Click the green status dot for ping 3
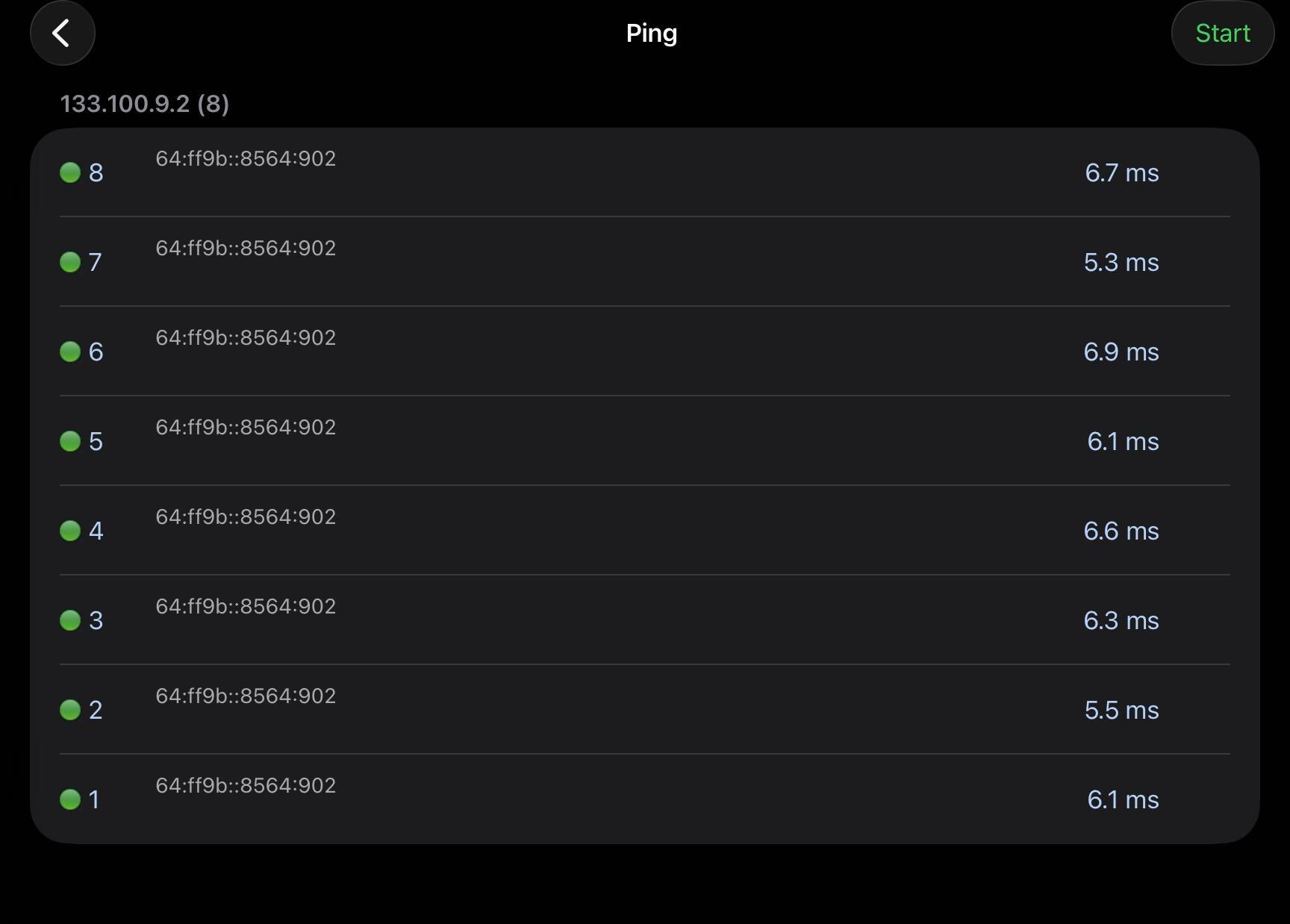The width and height of the screenshot is (1290, 924). [x=70, y=620]
